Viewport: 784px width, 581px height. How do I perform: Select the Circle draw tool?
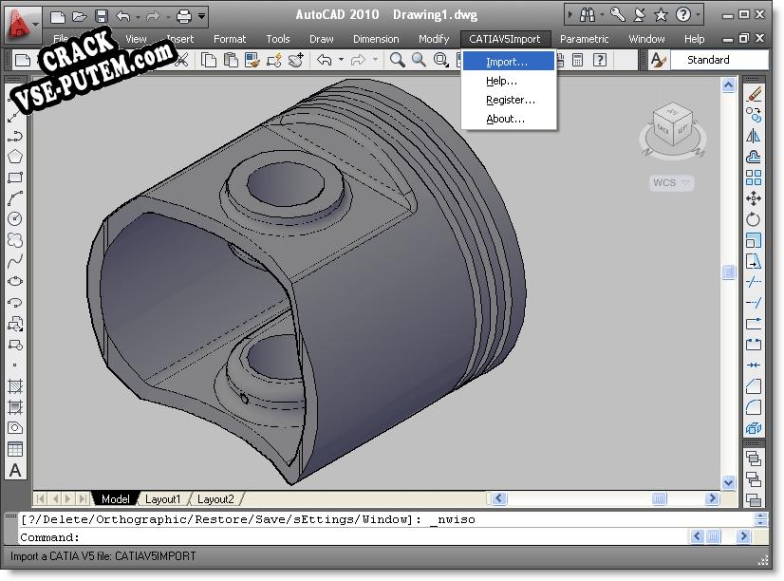[15, 219]
